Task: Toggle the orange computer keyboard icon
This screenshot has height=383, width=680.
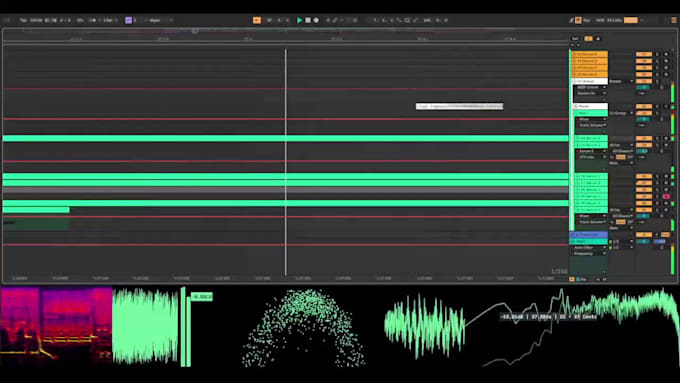Action: pos(578,20)
